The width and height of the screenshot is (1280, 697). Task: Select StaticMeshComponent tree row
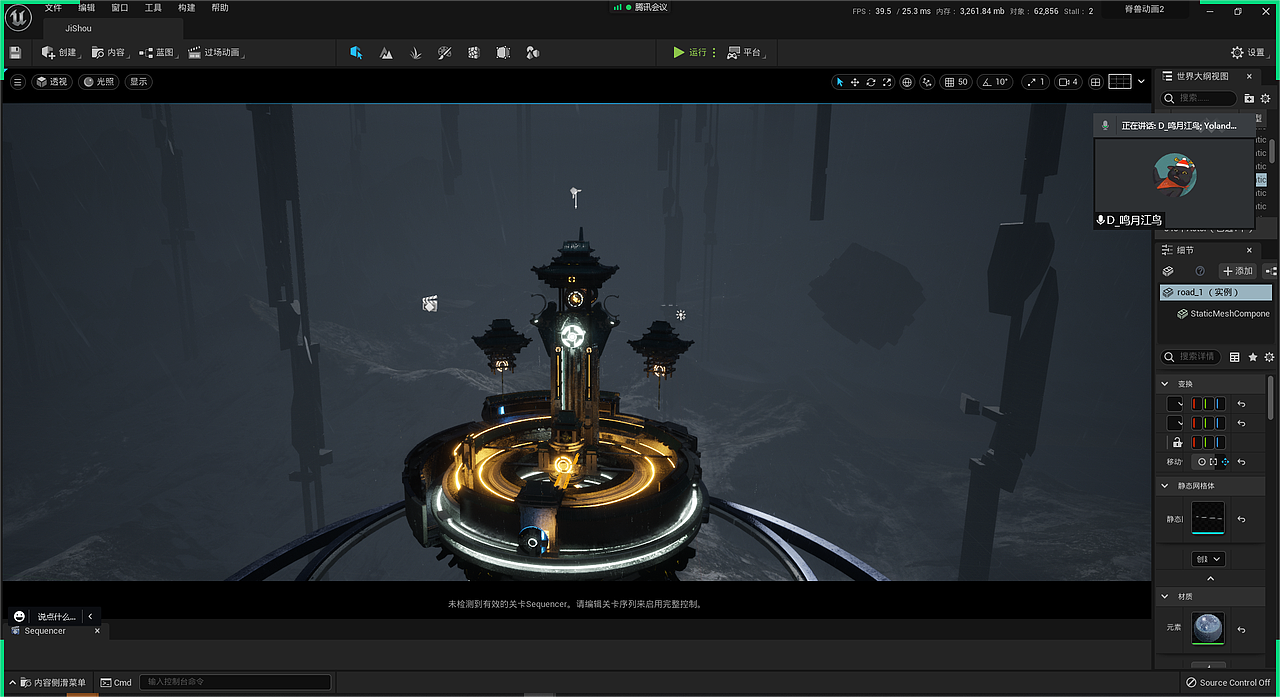point(1222,313)
